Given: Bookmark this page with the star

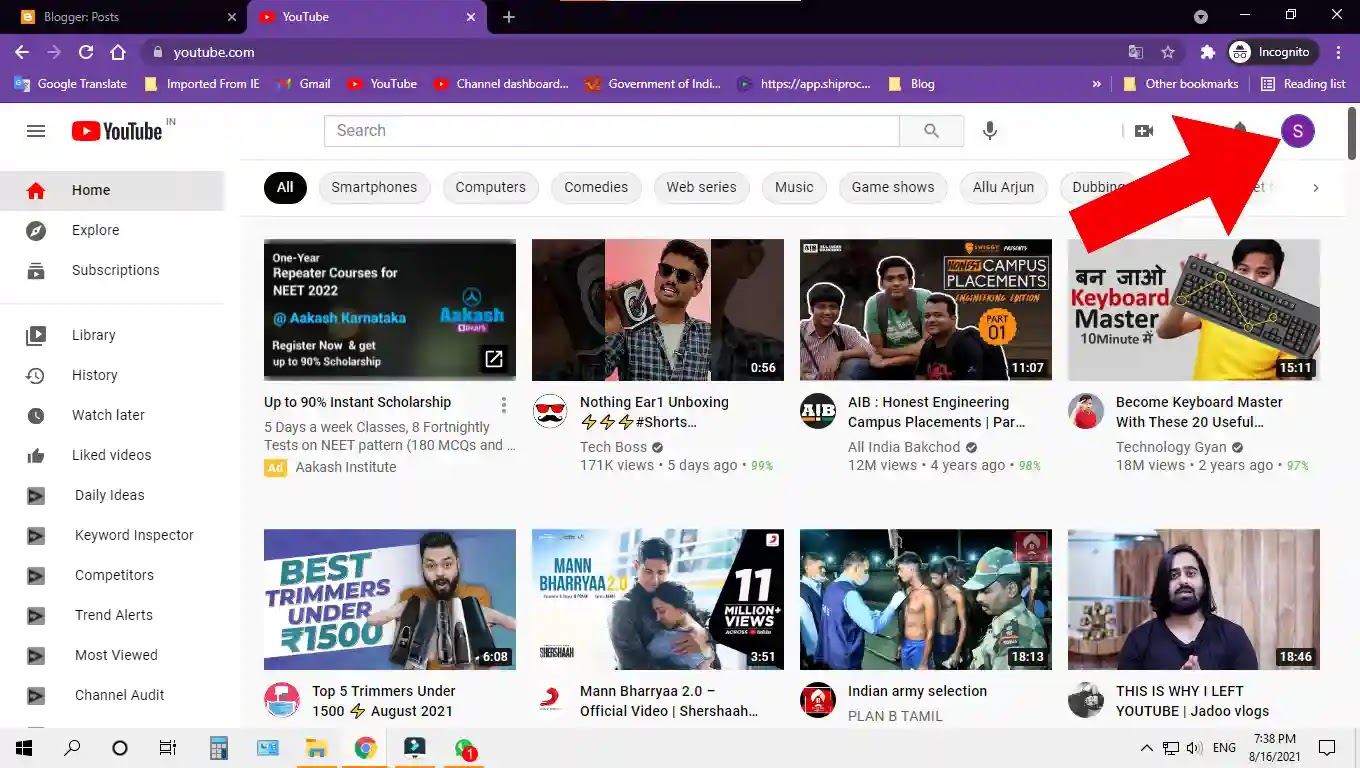Looking at the screenshot, I should [x=1168, y=52].
